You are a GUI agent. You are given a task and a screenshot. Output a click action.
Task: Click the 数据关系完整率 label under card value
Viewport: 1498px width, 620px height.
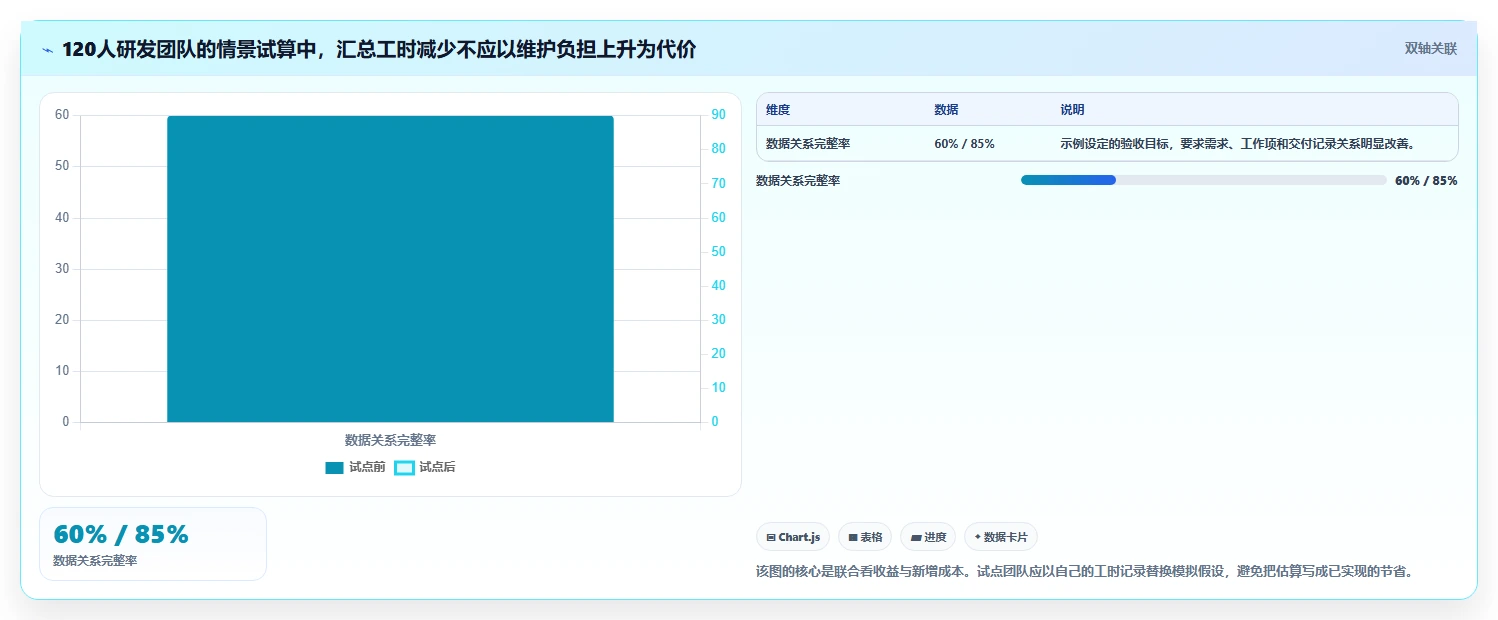(x=95, y=561)
